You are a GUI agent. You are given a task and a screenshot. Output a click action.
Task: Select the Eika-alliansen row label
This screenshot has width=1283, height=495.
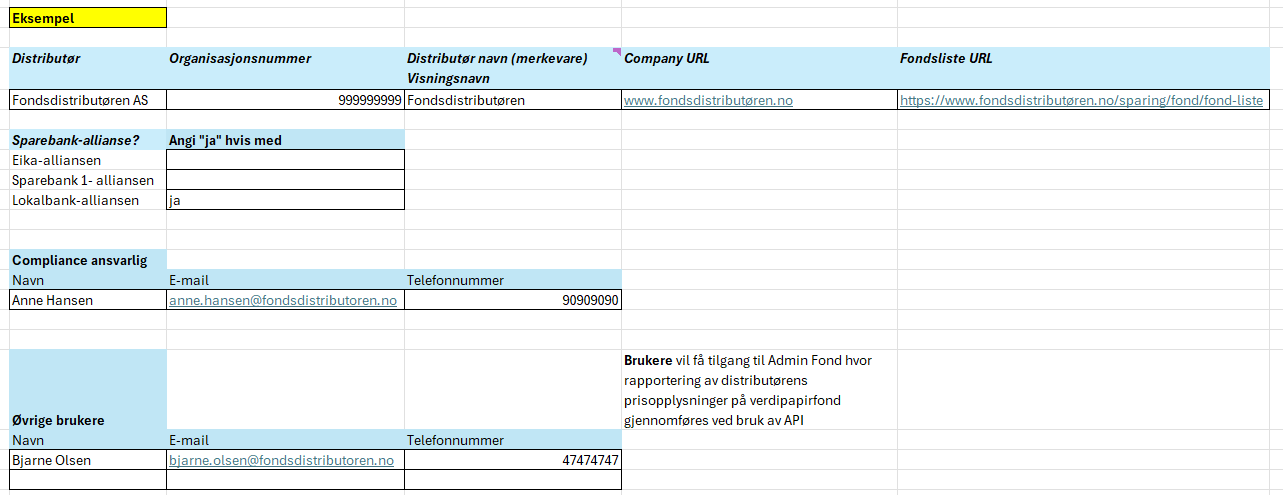click(88, 160)
